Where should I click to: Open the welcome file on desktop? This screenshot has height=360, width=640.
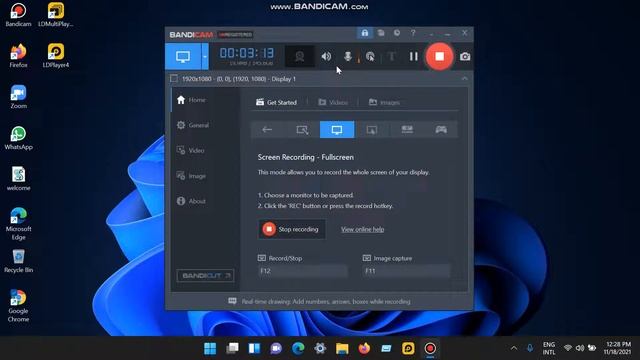(x=18, y=179)
